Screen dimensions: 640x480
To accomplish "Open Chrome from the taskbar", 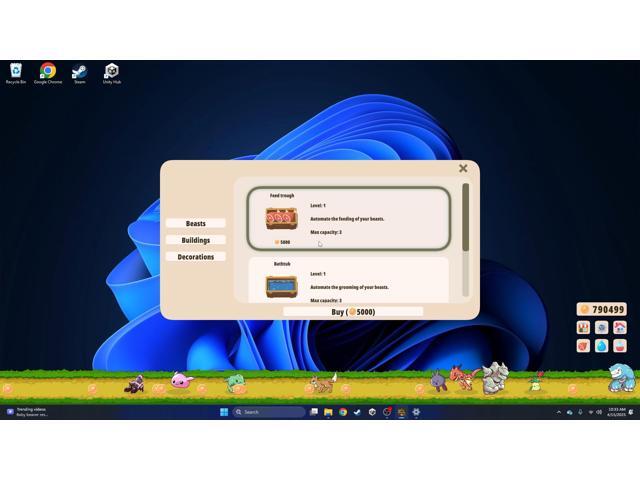I will coord(343,412).
